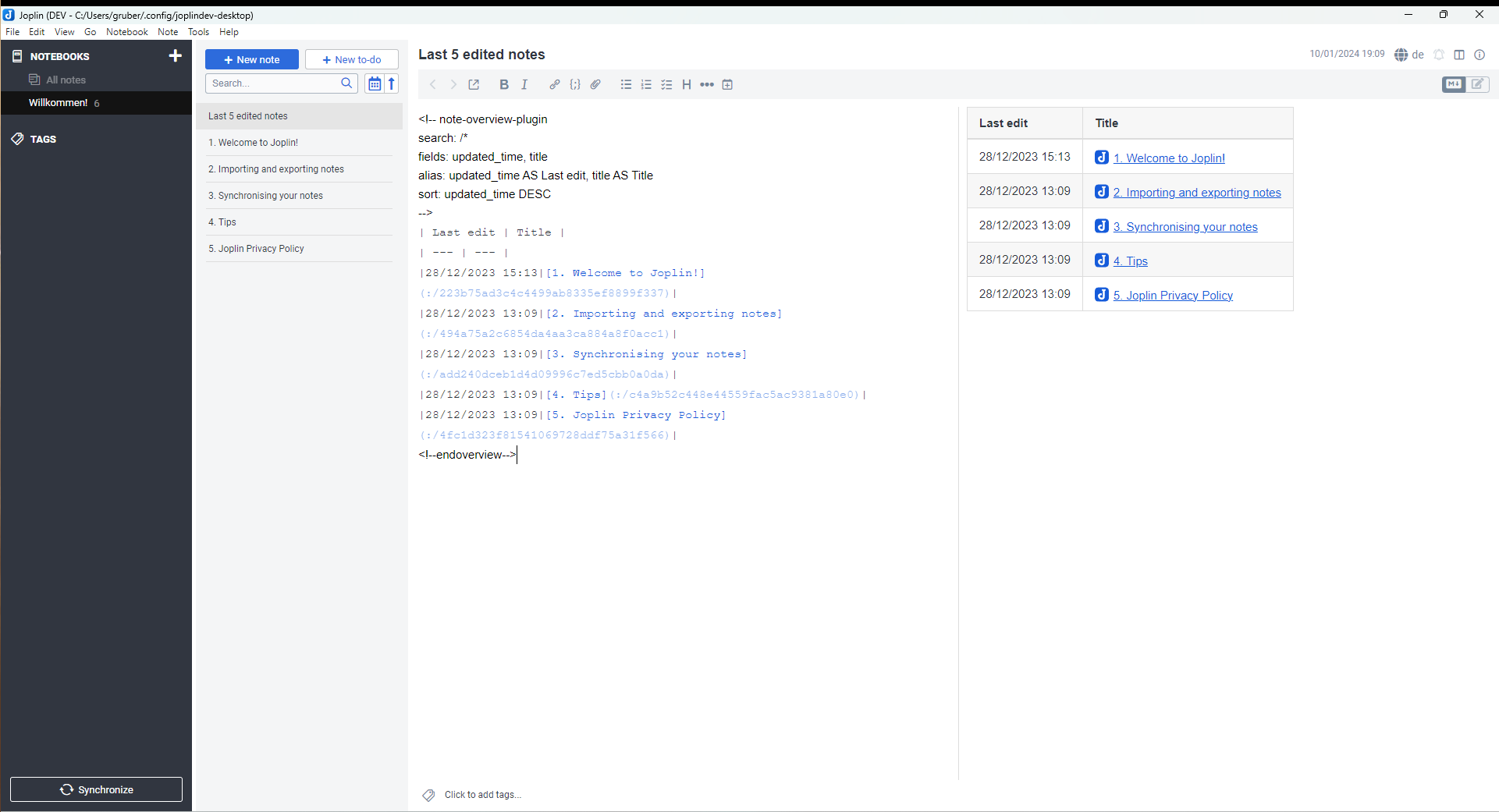This screenshot has height=812, width=1499.
Task: Open note properties info icon
Action: point(1479,55)
